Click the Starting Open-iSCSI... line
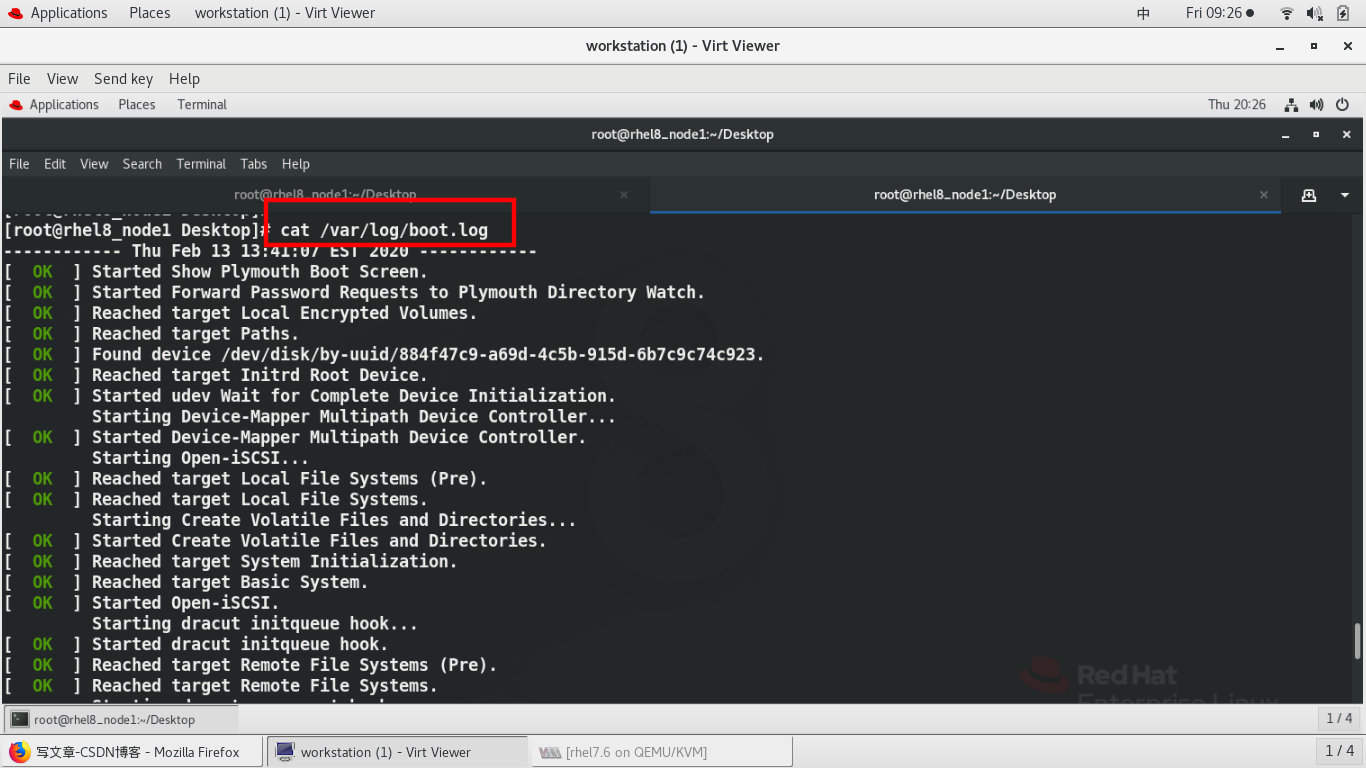 point(201,458)
